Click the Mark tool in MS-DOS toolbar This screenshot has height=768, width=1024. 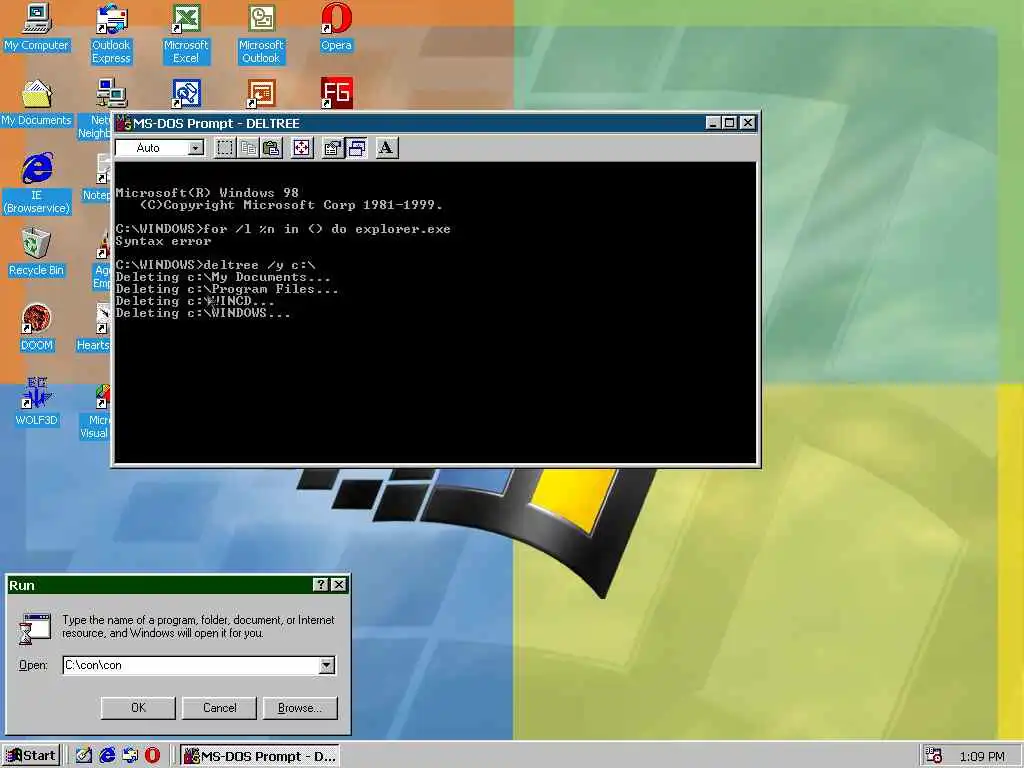click(x=225, y=148)
